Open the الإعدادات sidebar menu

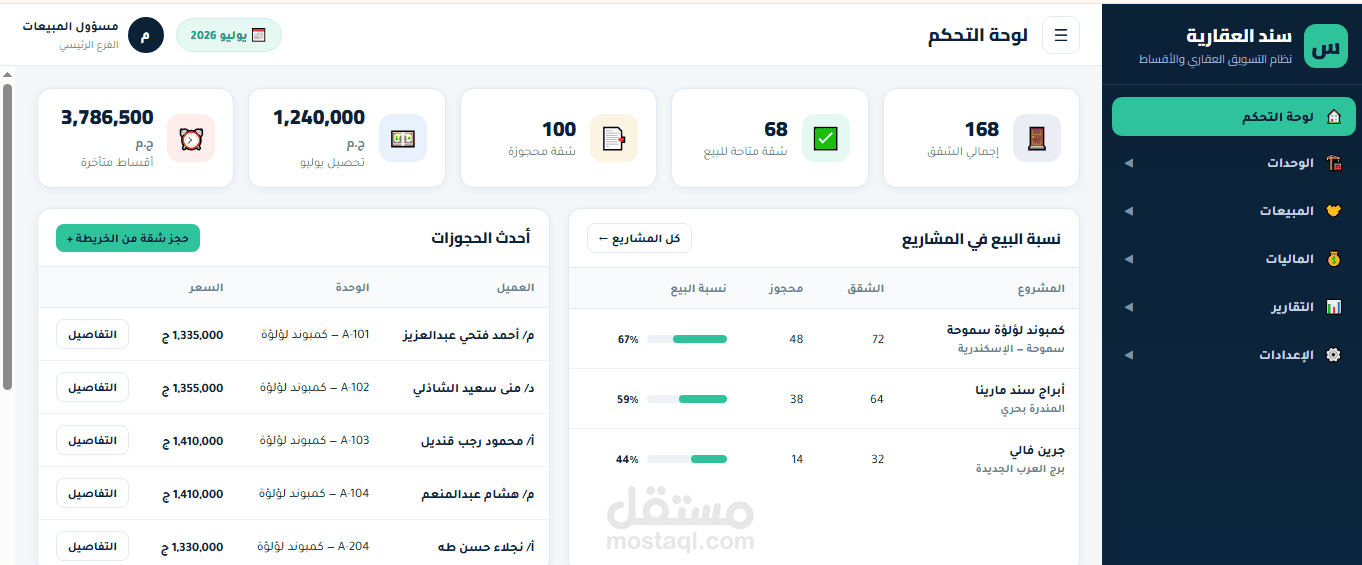pyautogui.click(x=1232, y=355)
